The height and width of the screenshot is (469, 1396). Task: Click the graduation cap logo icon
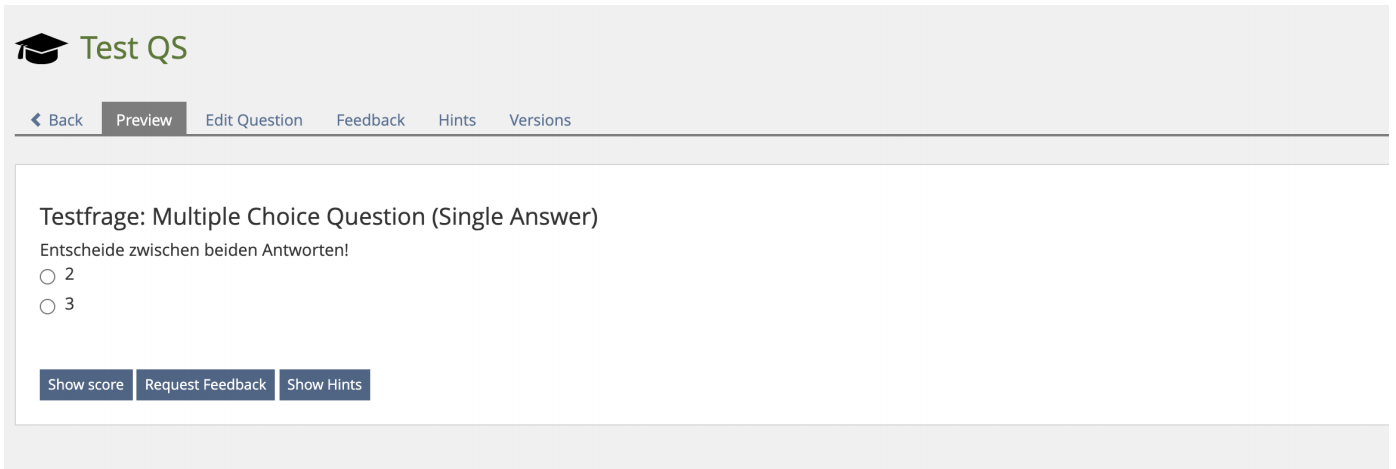point(41,50)
